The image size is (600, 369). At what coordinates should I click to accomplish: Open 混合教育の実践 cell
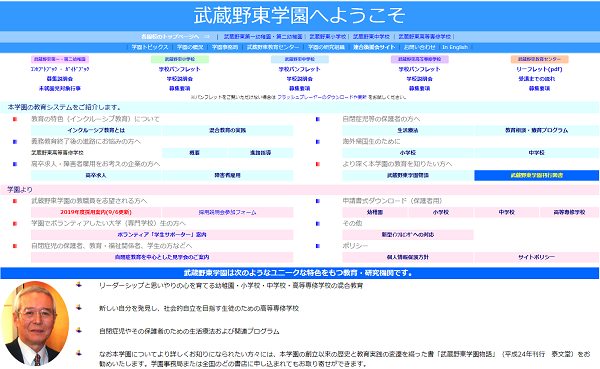(228, 131)
